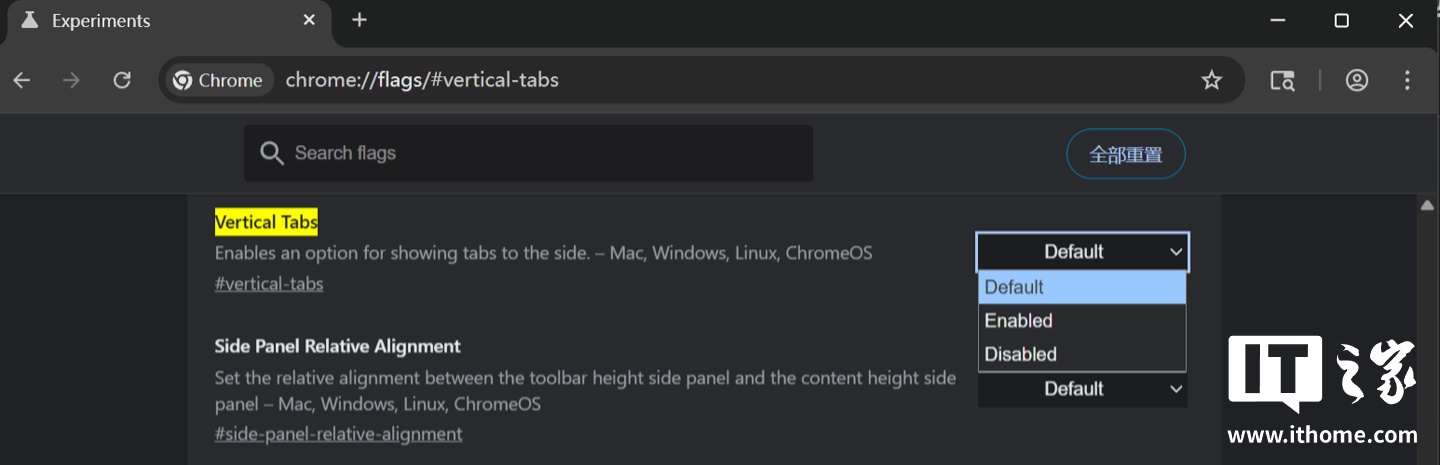Viewport: 1440px width, 465px height.
Task: Bookmark this page with the star icon
Action: click(1212, 81)
